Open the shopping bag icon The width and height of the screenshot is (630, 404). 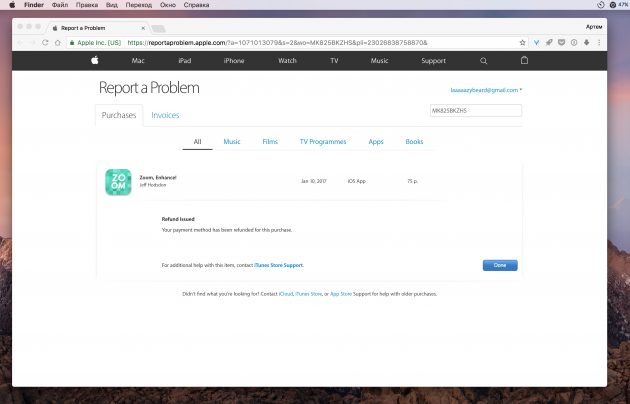click(x=523, y=61)
